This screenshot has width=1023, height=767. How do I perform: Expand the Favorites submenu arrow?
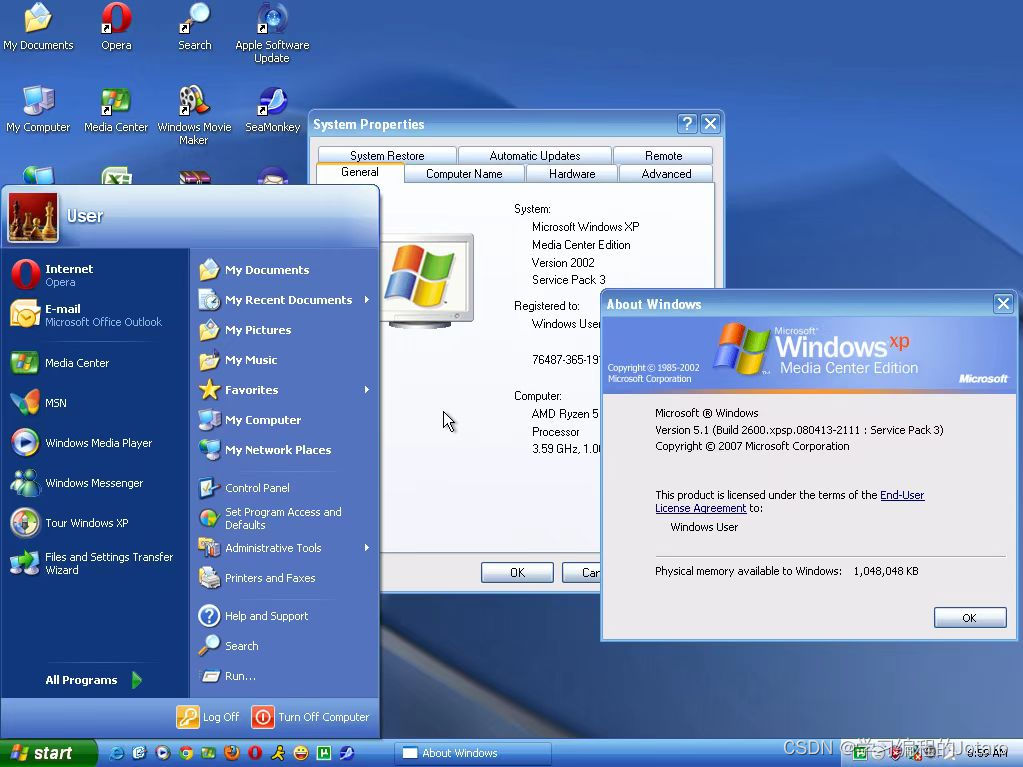367,390
